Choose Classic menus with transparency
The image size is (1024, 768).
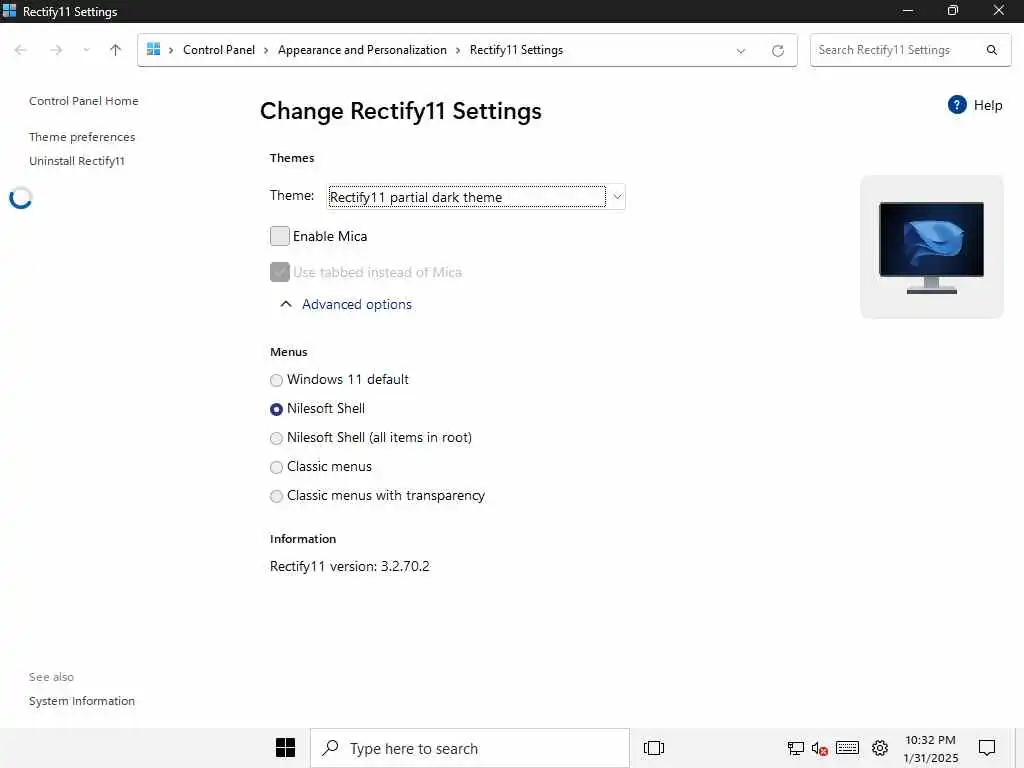276,496
